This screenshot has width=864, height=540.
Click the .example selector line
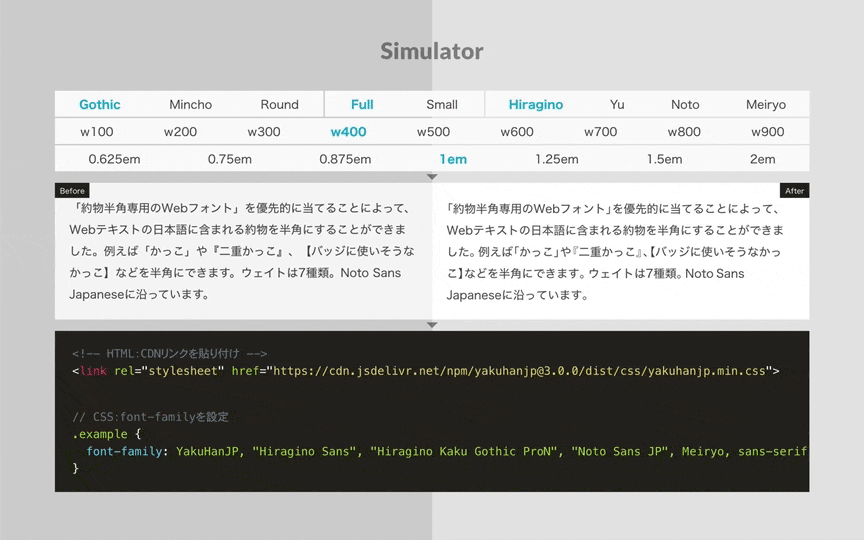pos(106,434)
